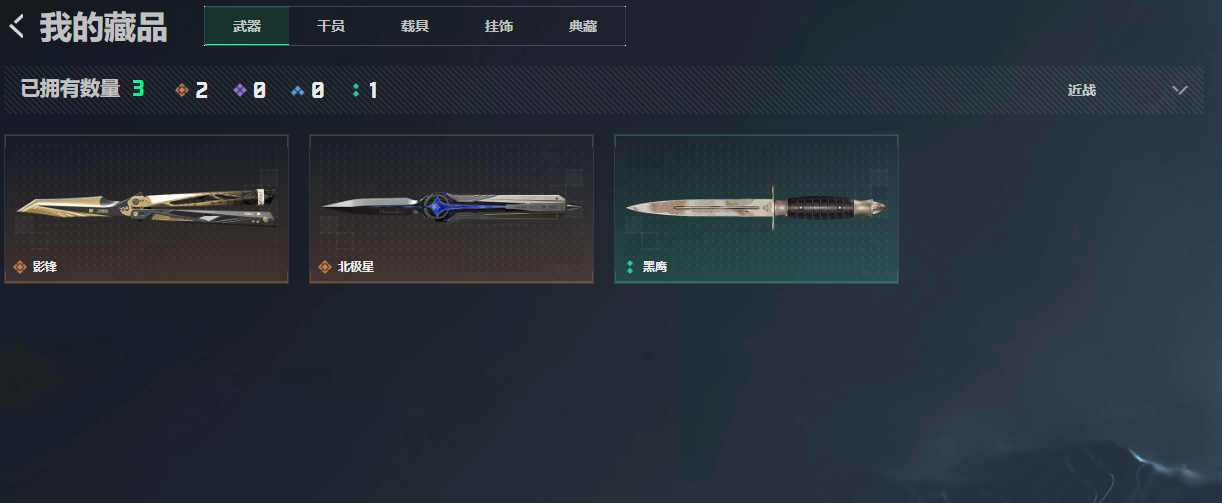Click green rarity icon beside 黑鹰
Screen dimensions: 1222x503
point(630,267)
